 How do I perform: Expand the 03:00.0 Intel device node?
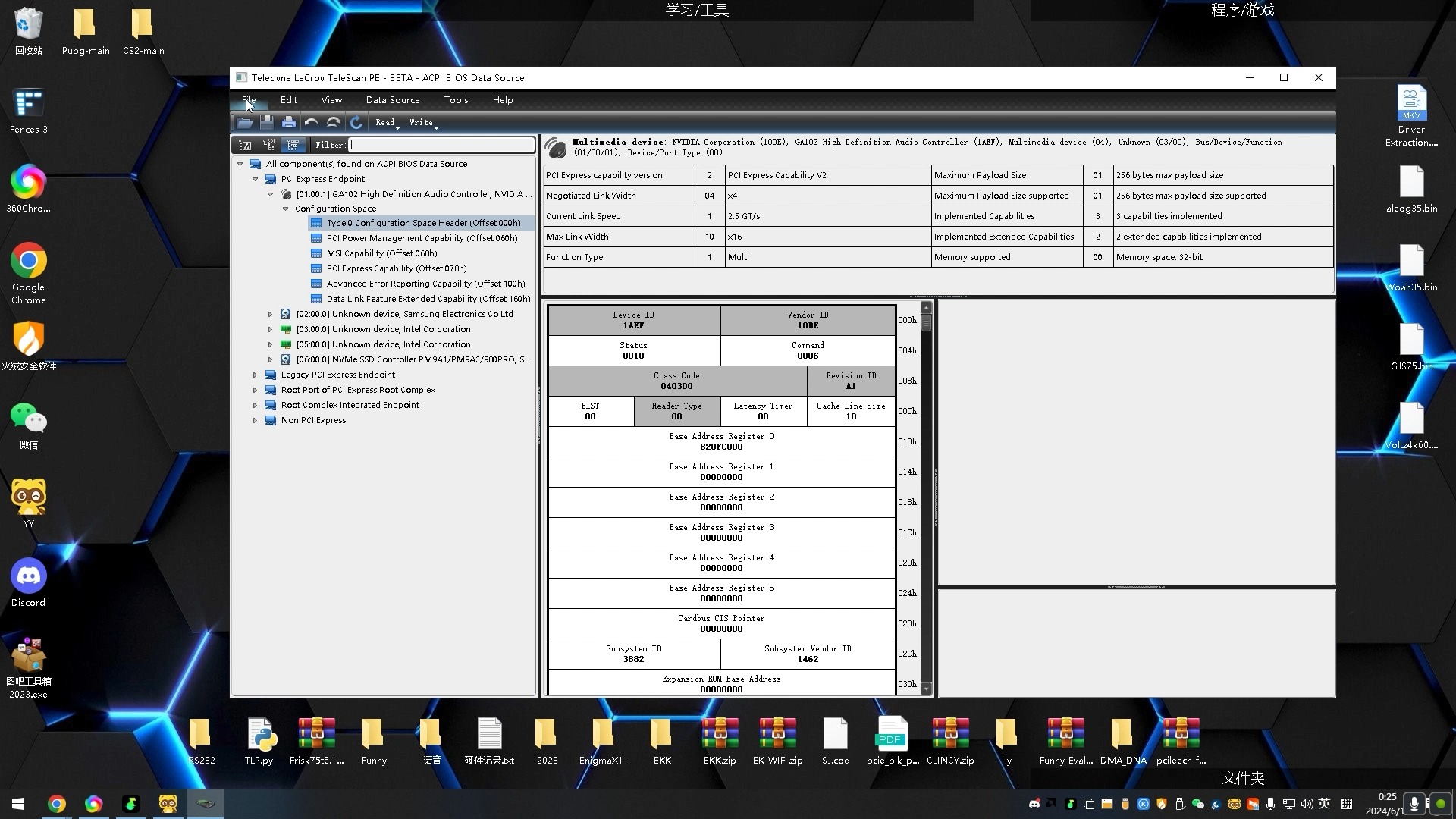click(270, 329)
